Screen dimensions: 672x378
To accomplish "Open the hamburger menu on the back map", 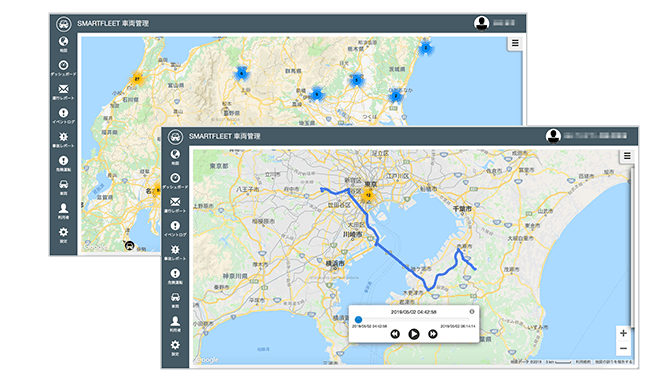I will click(x=515, y=43).
